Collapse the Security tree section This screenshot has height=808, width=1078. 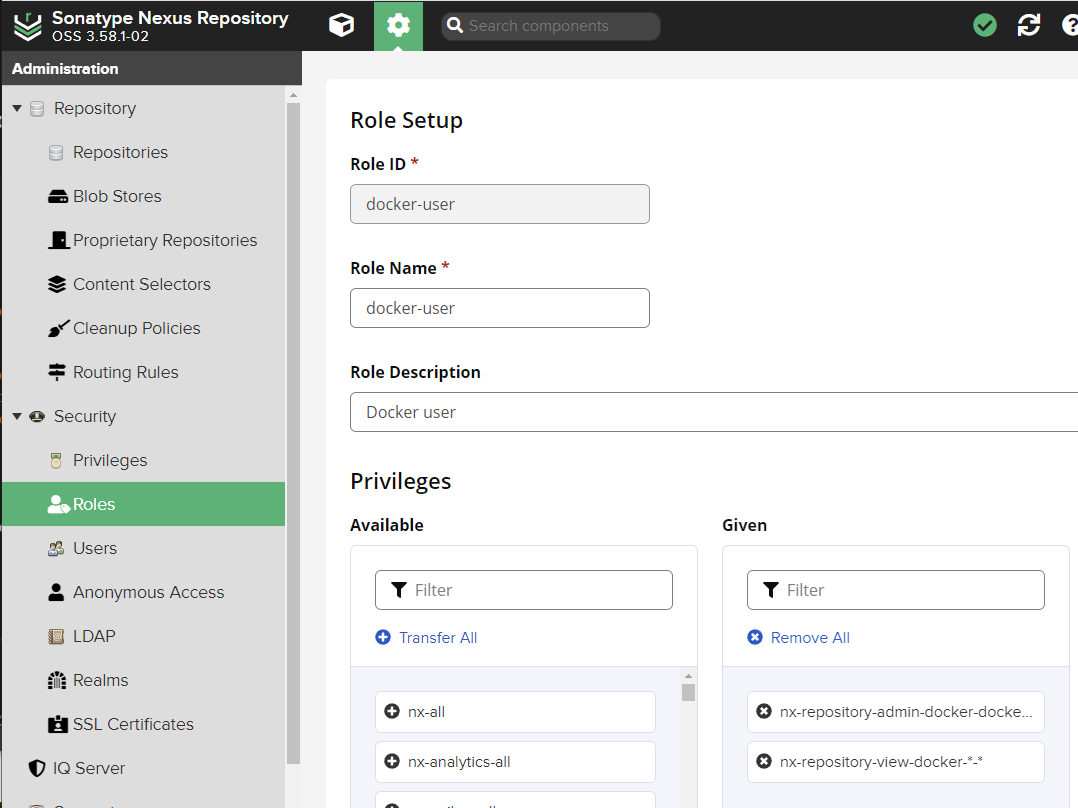click(17, 416)
